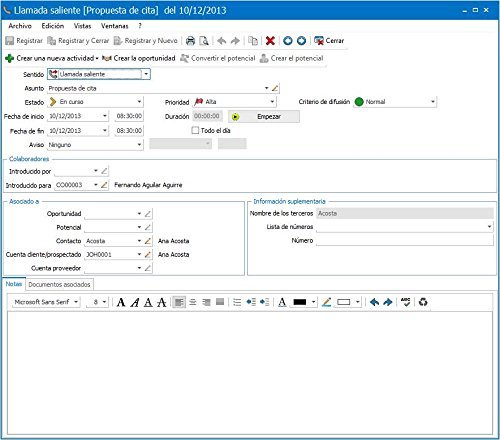Justify text in notes editor
This screenshot has height=440, width=500.
tap(220, 302)
